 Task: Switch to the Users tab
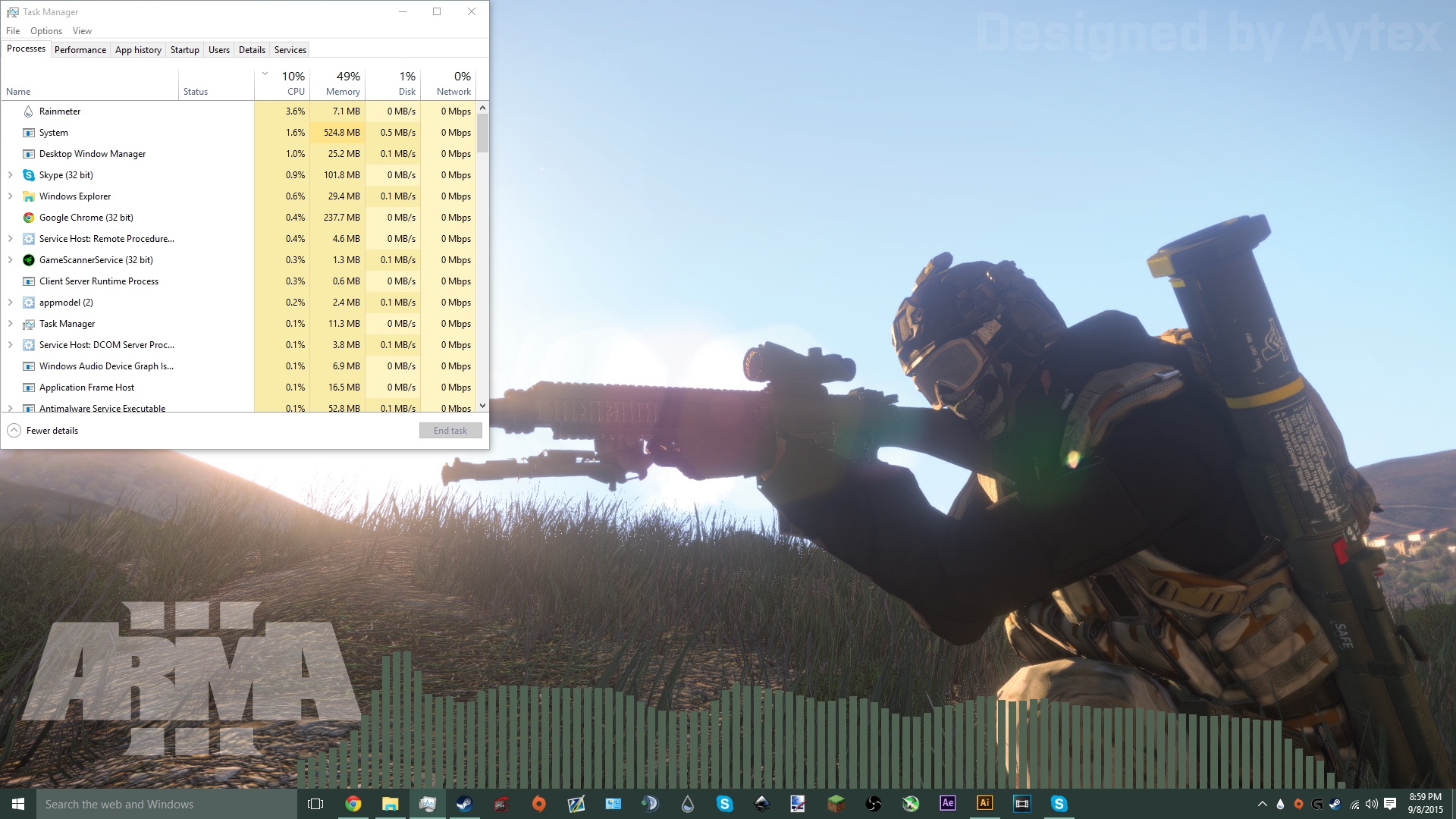[219, 50]
